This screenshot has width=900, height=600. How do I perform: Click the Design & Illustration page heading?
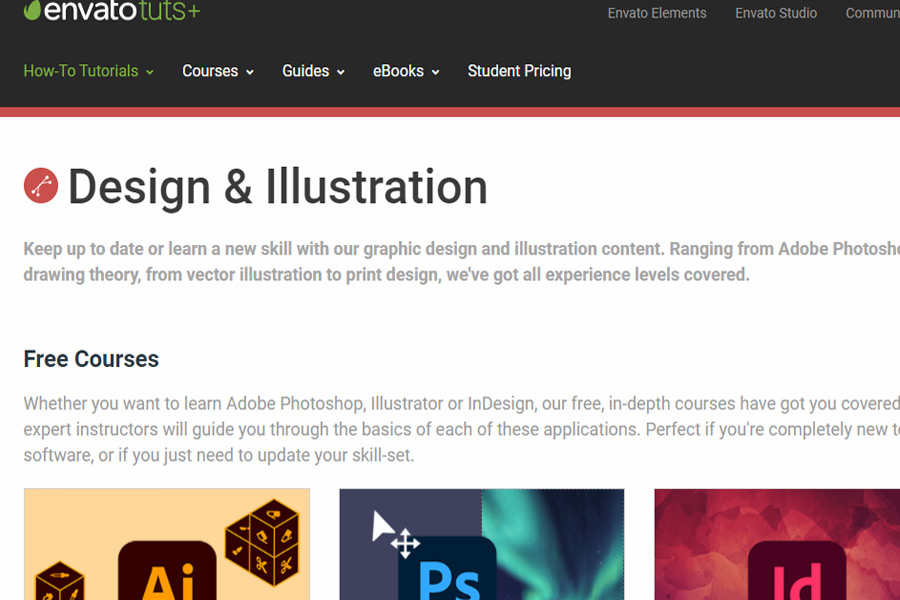click(x=278, y=187)
